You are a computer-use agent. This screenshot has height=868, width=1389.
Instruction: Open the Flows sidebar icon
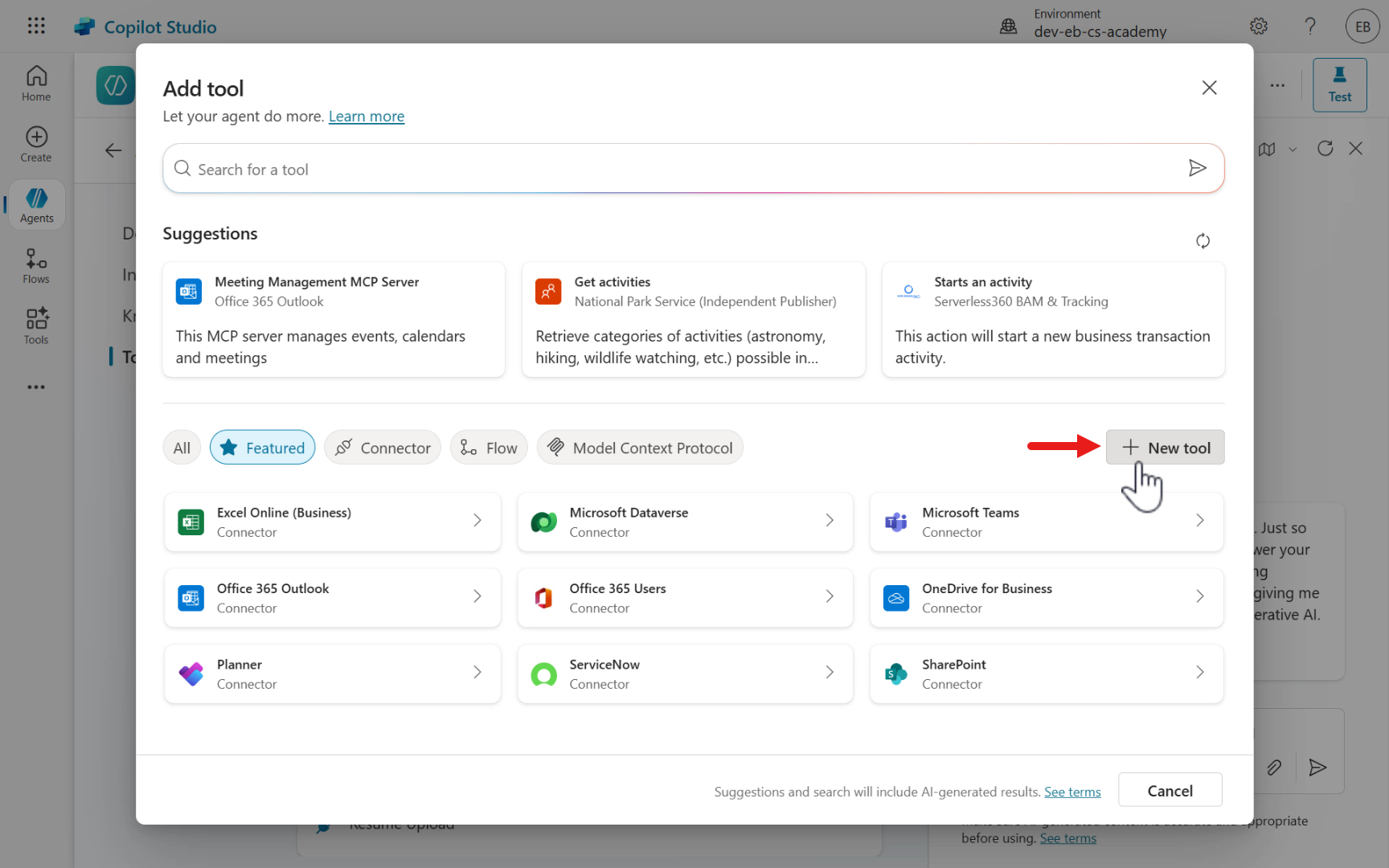pyautogui.click(x=36, y=266)
